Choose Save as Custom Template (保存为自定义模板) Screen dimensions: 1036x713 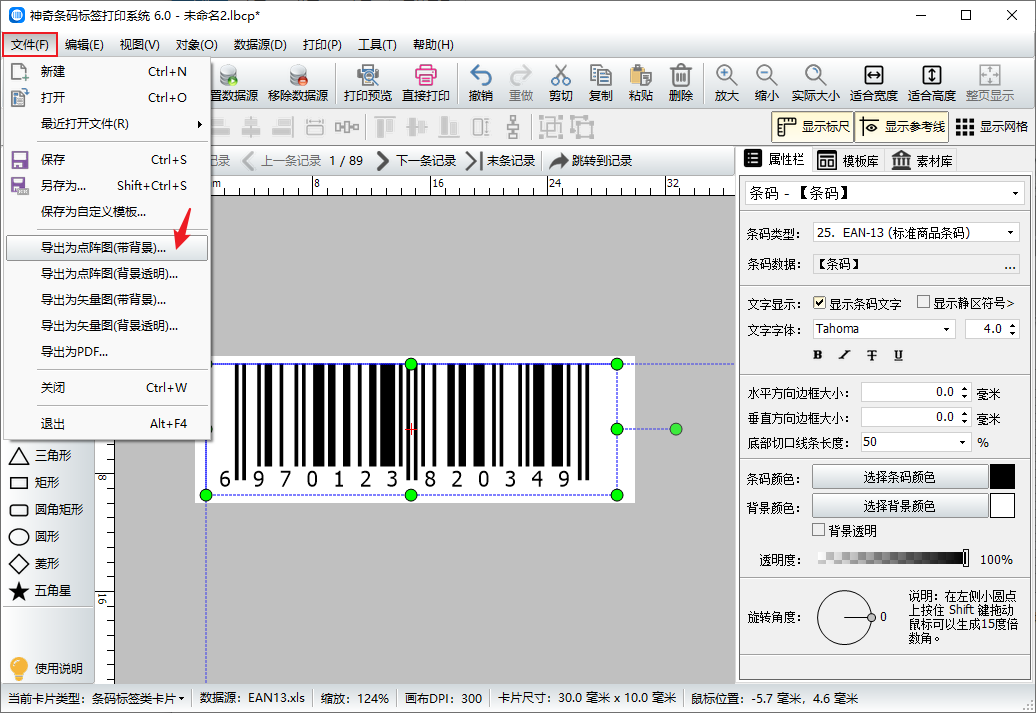(x=107, y=211)
